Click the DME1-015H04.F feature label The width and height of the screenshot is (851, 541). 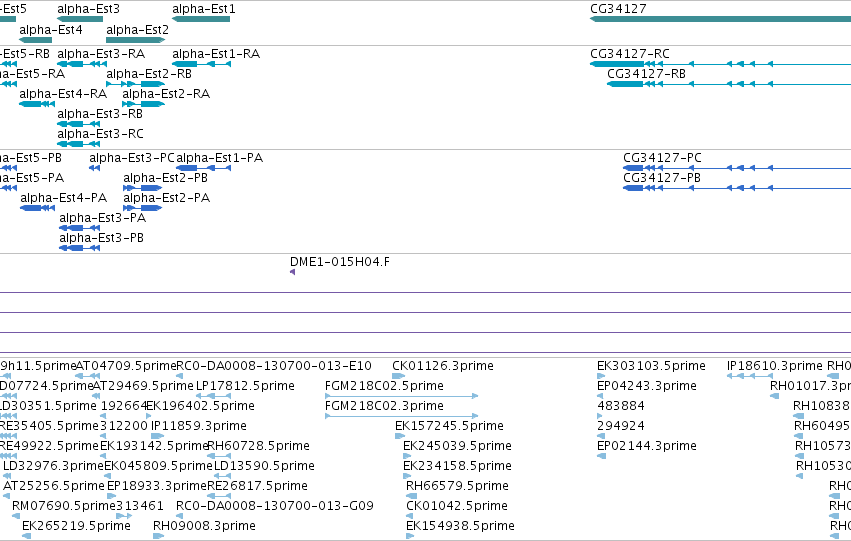(340, 262)
